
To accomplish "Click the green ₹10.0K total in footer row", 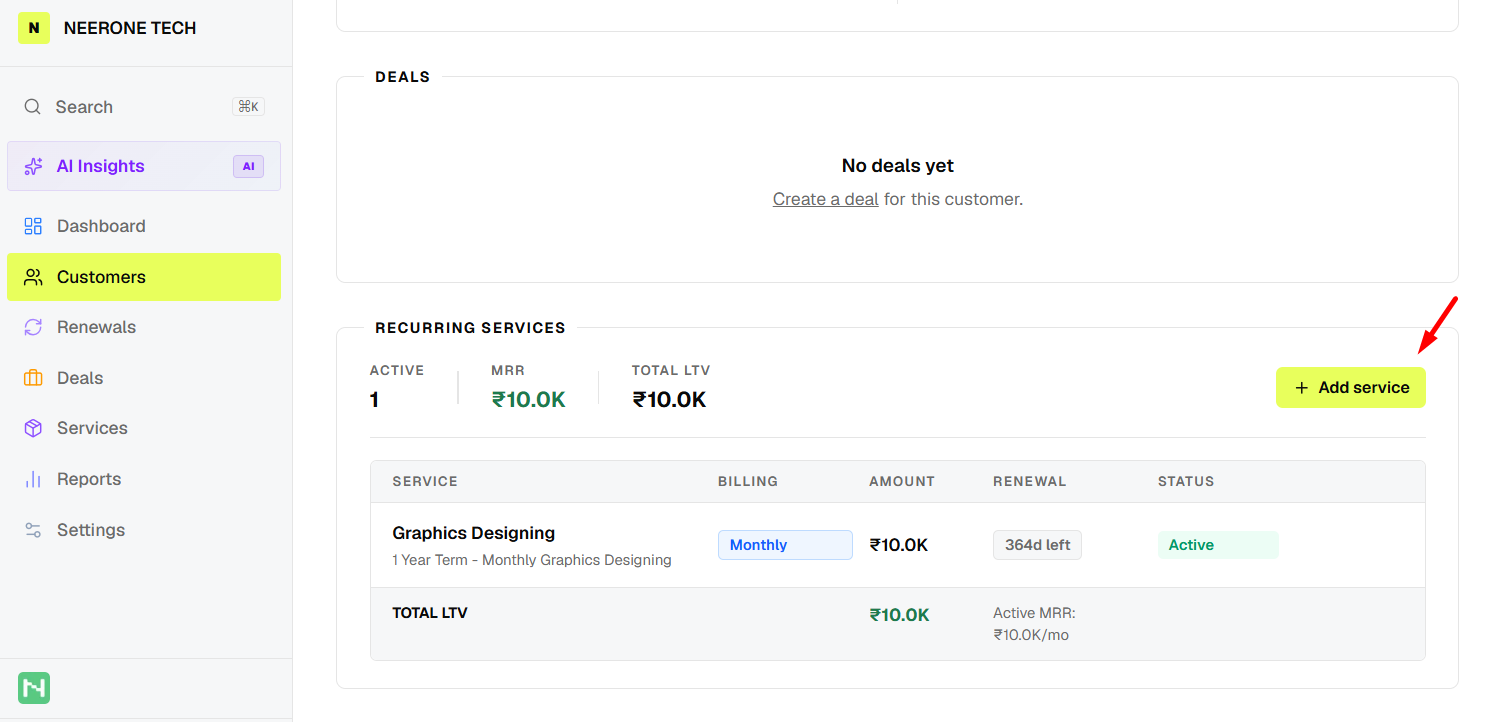I will (900, 615).
